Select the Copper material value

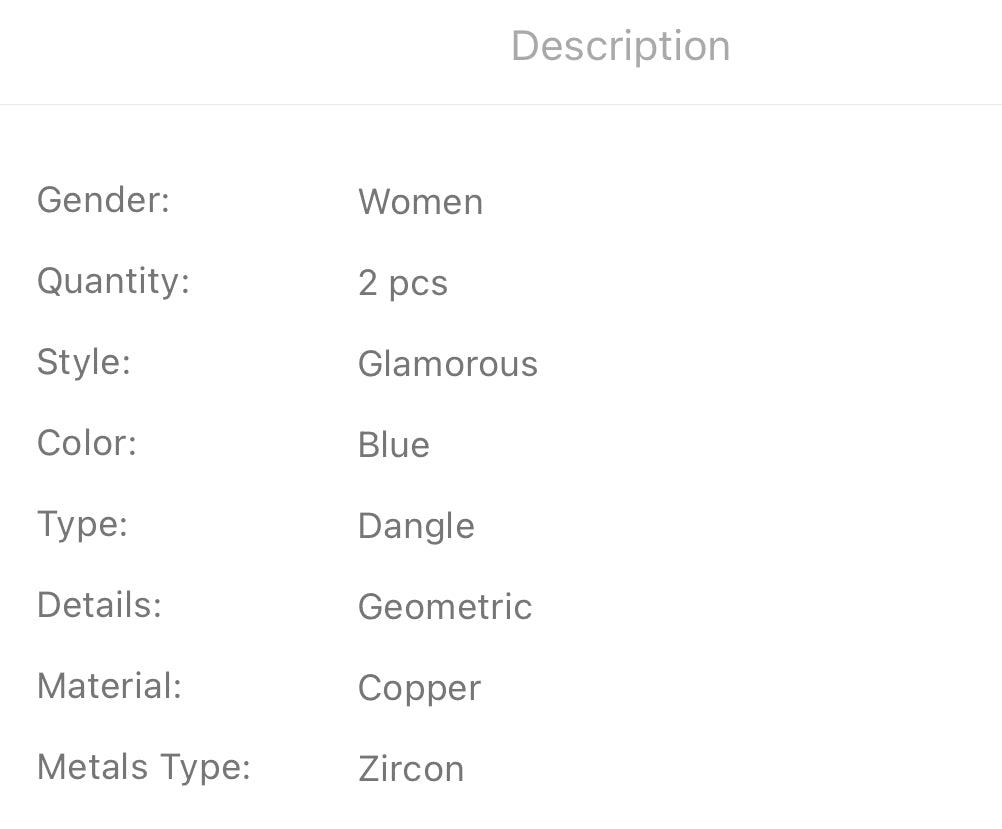coord(419,688)
